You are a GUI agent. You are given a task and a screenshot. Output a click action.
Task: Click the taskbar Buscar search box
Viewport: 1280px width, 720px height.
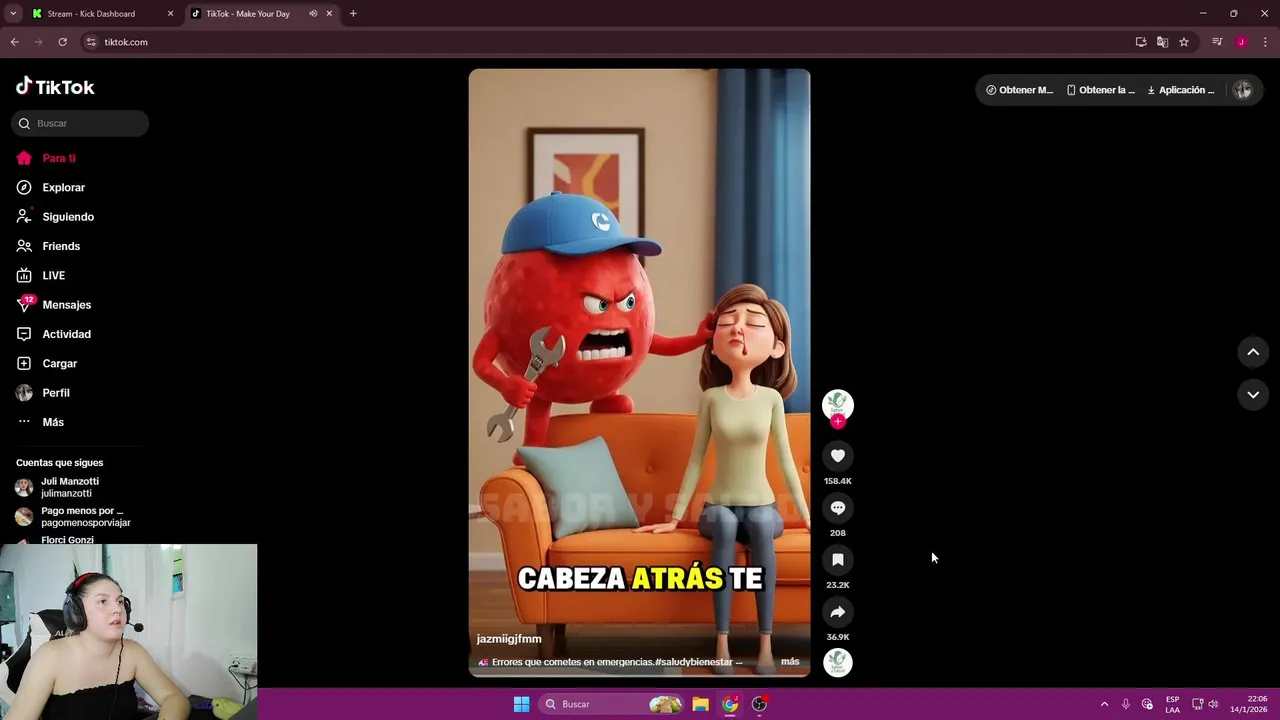[611, 704]
